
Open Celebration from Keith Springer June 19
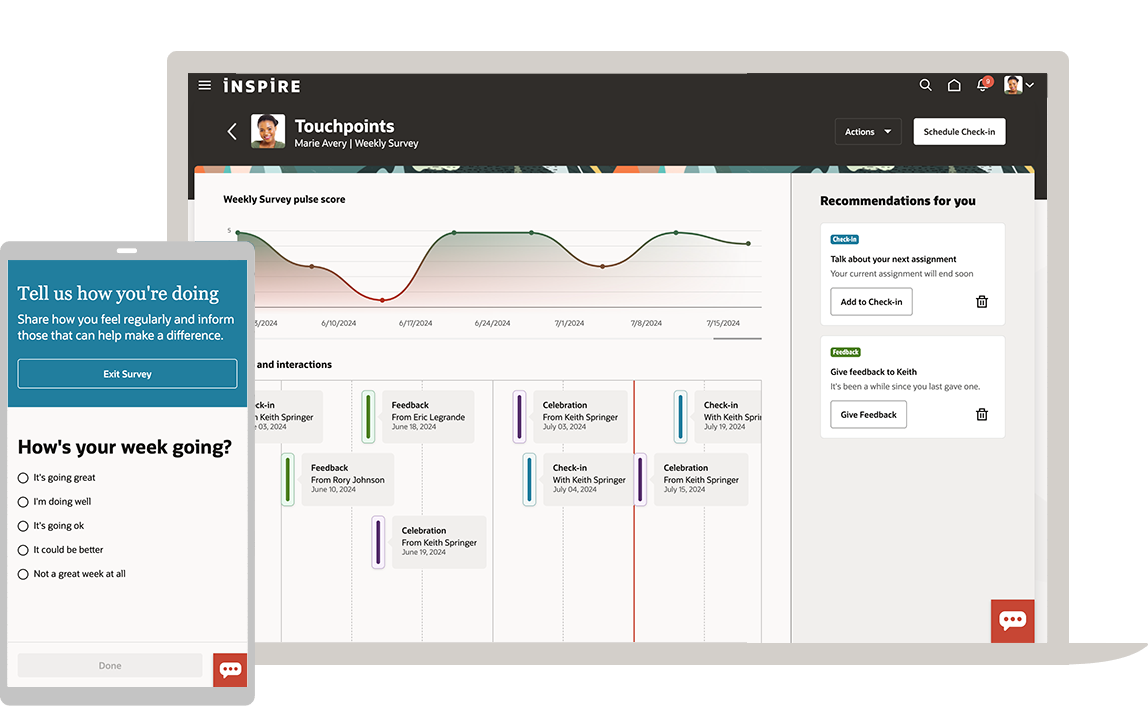438,542
